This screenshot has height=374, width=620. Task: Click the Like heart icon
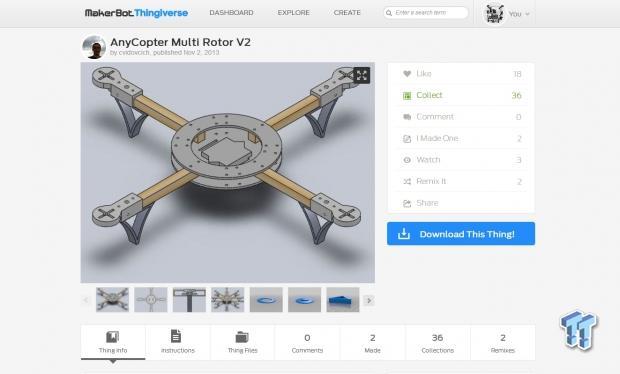[407, 74]
